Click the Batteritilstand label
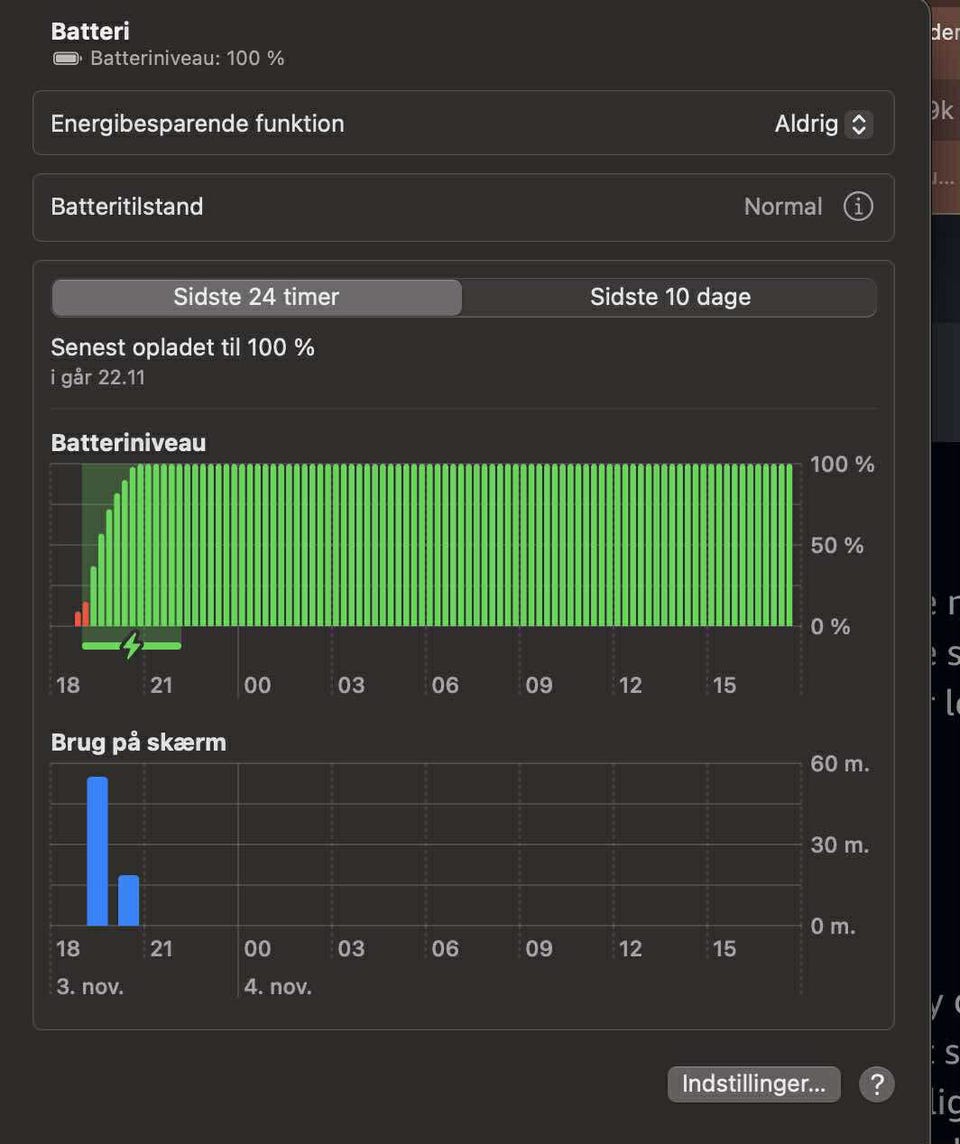The image size is (960, 1144). pyautogui.click(x=127, y=207)
